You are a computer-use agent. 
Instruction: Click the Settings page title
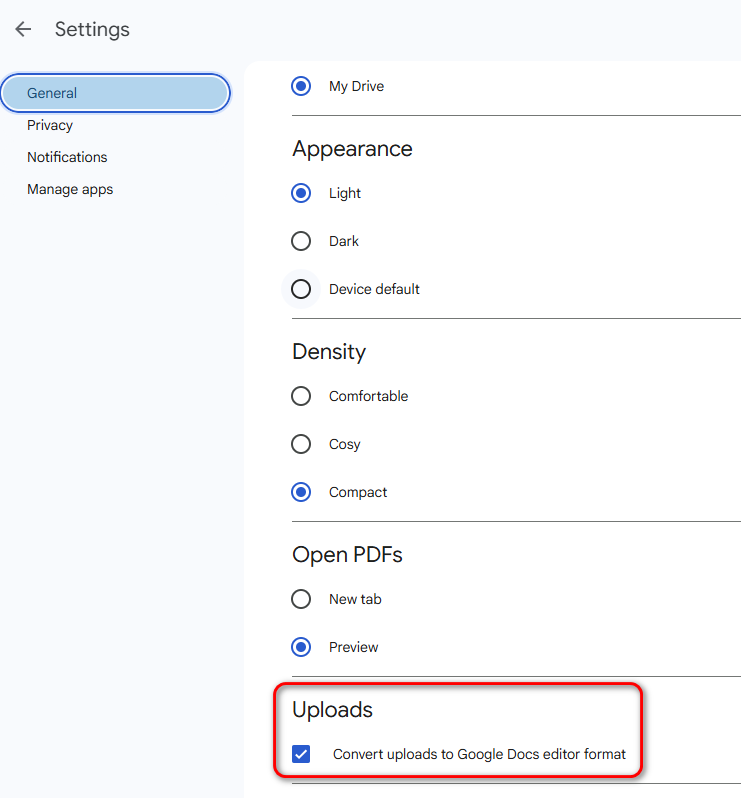click(92, 30)
